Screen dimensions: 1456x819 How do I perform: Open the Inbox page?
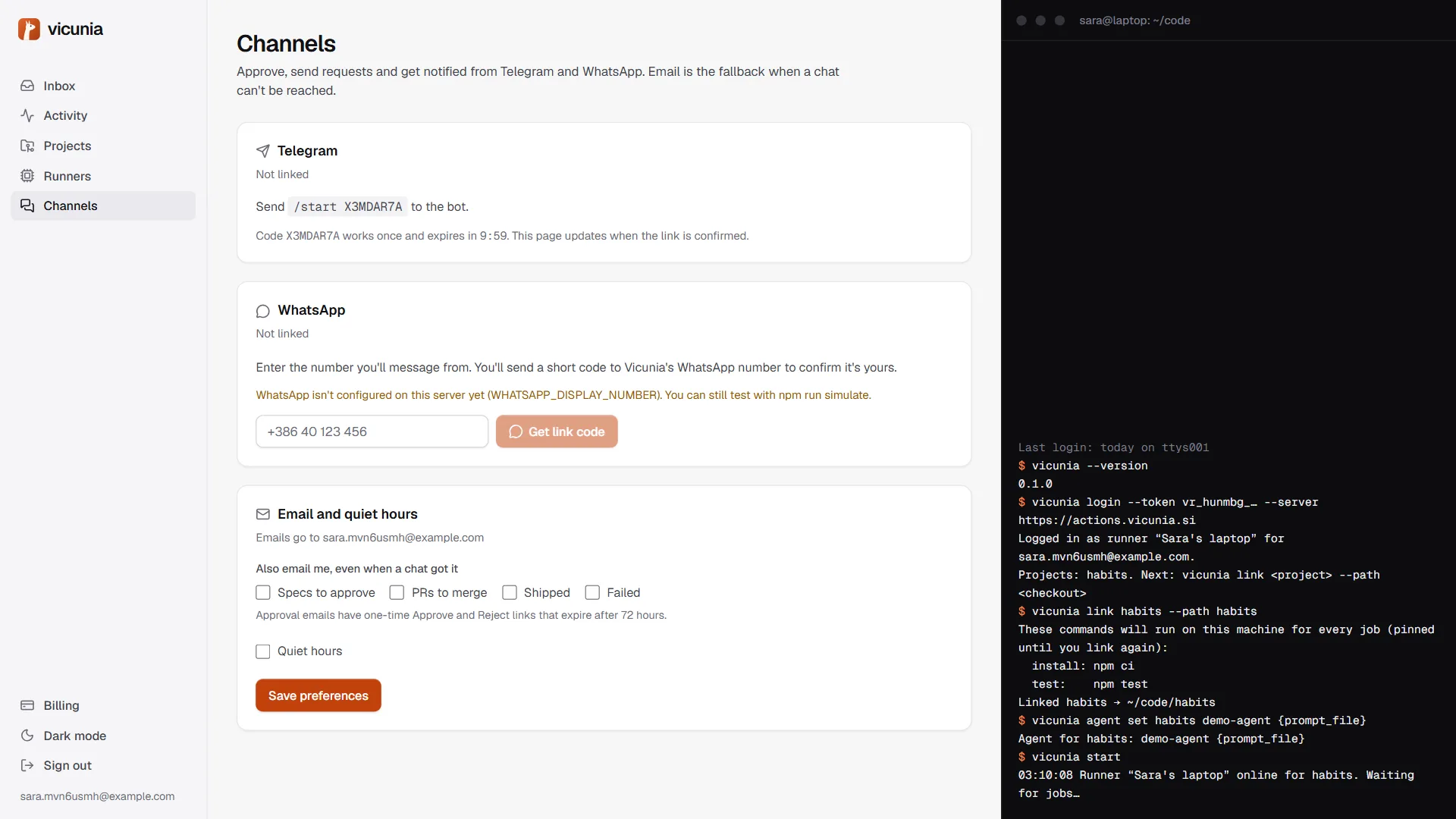[x=103, y=86]
